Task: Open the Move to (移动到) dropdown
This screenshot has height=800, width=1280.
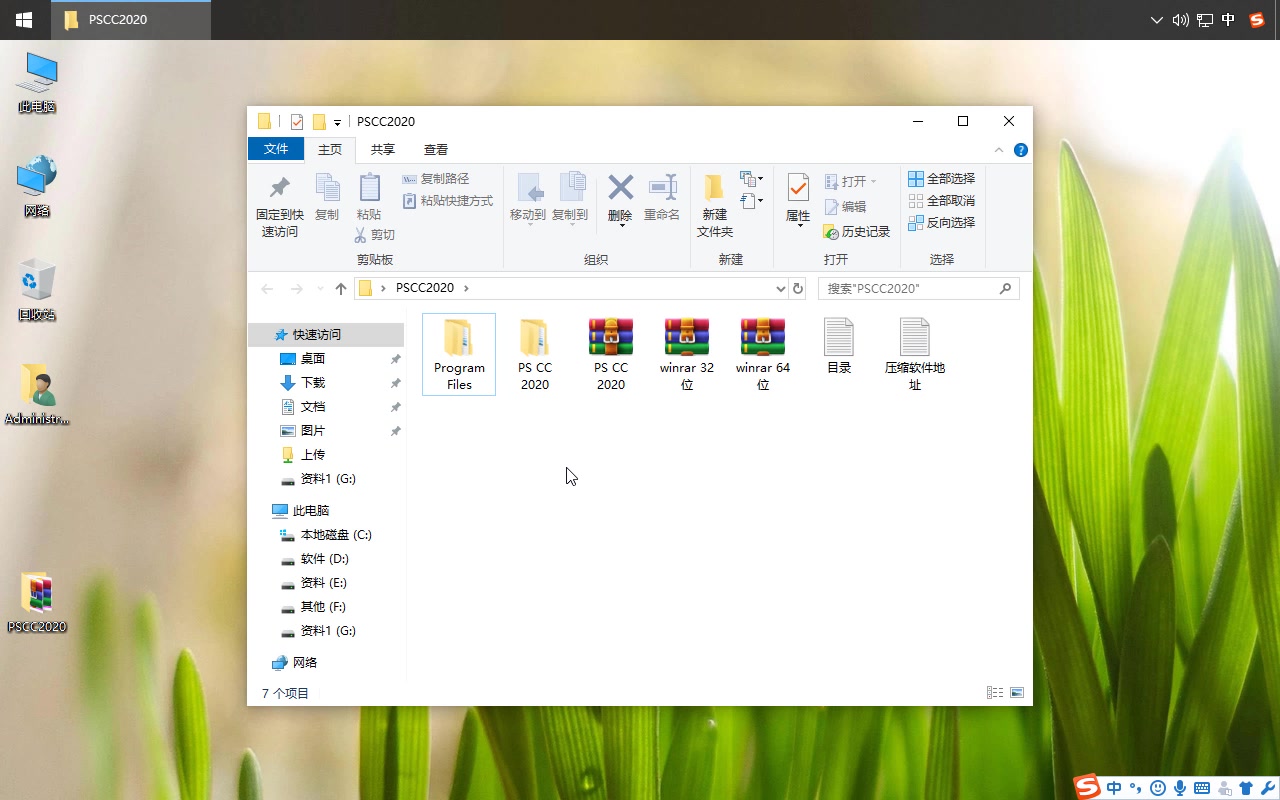Action: pyautogui.click(x=528, y=198)
